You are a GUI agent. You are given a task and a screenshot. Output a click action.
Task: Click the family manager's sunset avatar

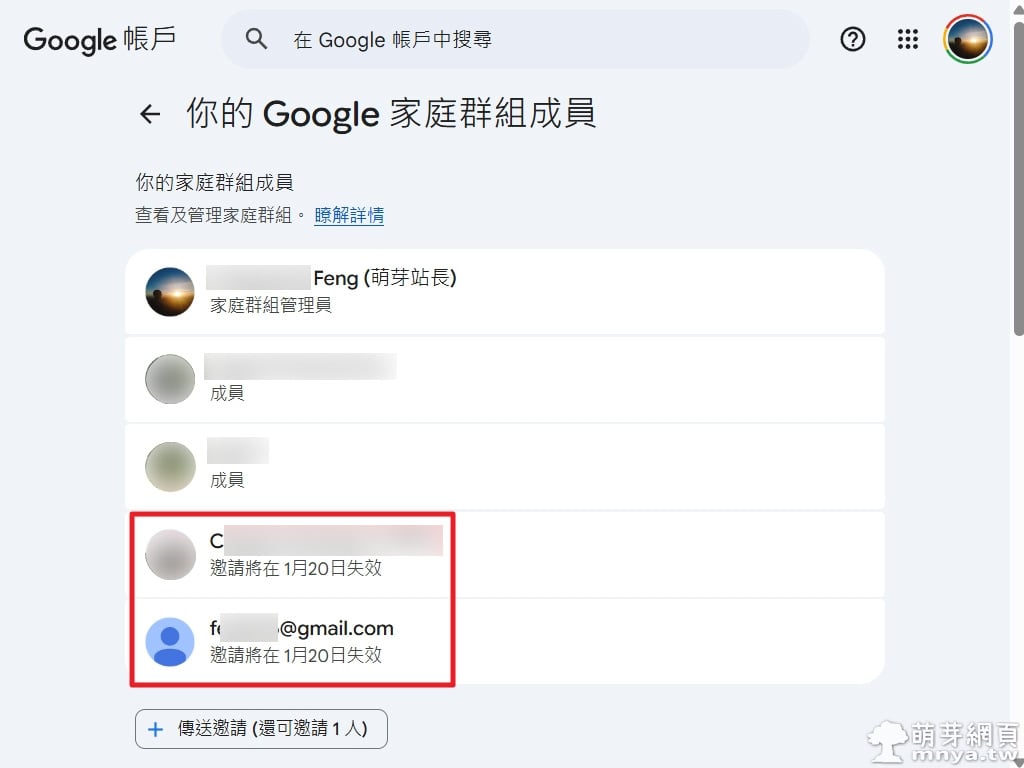170,292
